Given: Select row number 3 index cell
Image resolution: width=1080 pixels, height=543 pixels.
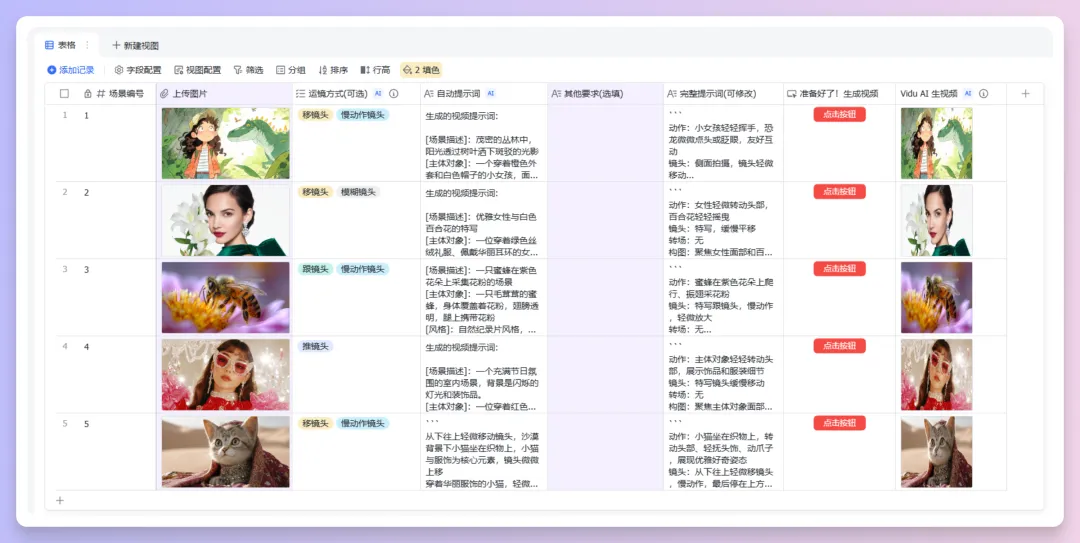Looking at the screenshot, I should click(65, 269).
